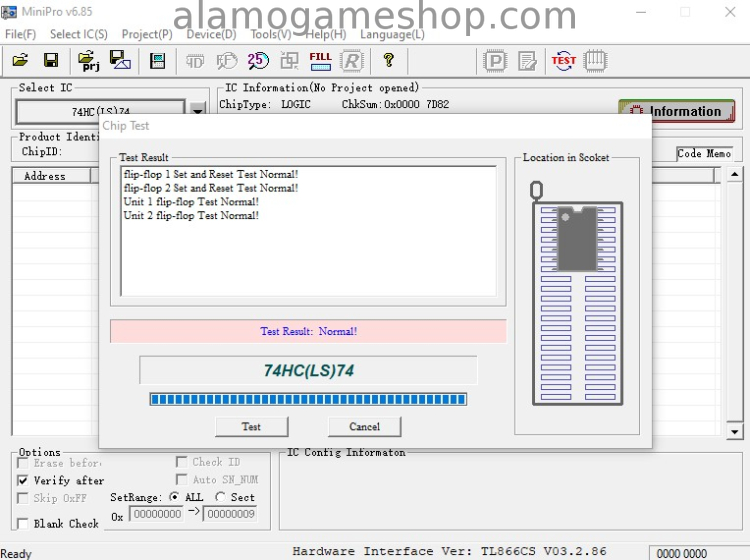The image size is (750, 560).
Task: Enable the Blank Check checkbox
Action: click(x=23, y=524)
